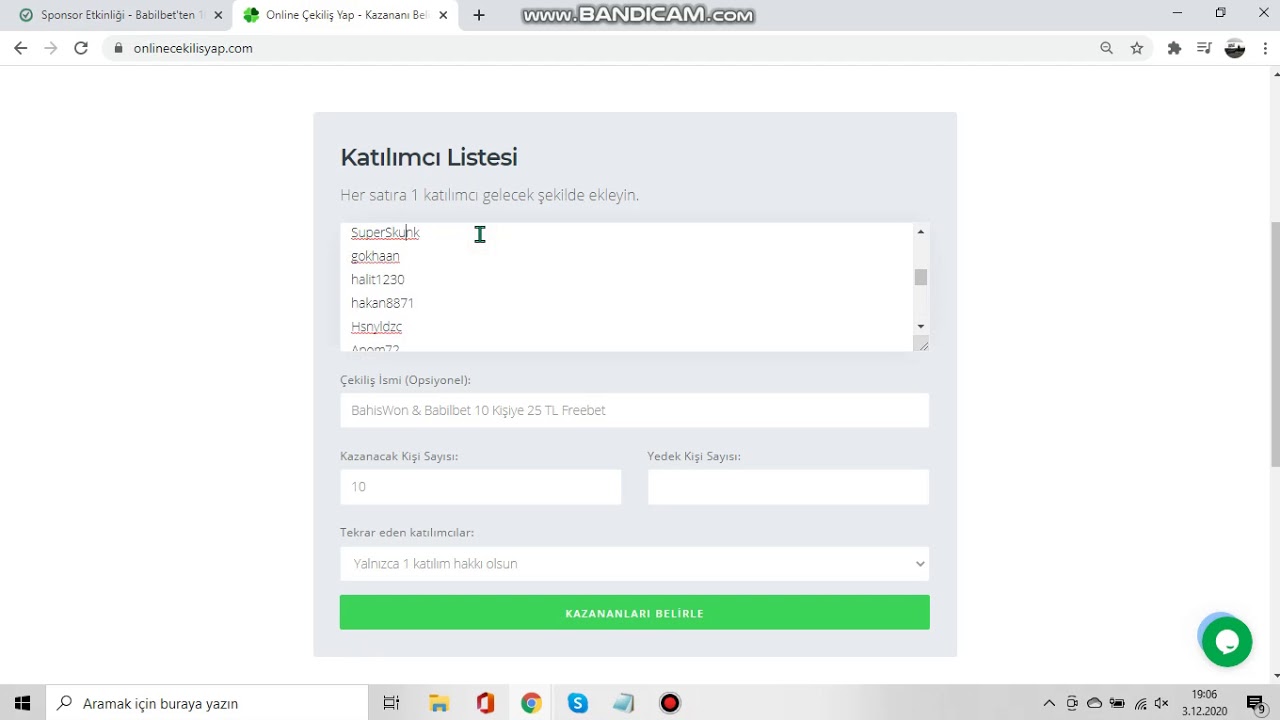Open the media control playlist icon
This screenshot has height=720, width=1280.
coord(1204,48)
